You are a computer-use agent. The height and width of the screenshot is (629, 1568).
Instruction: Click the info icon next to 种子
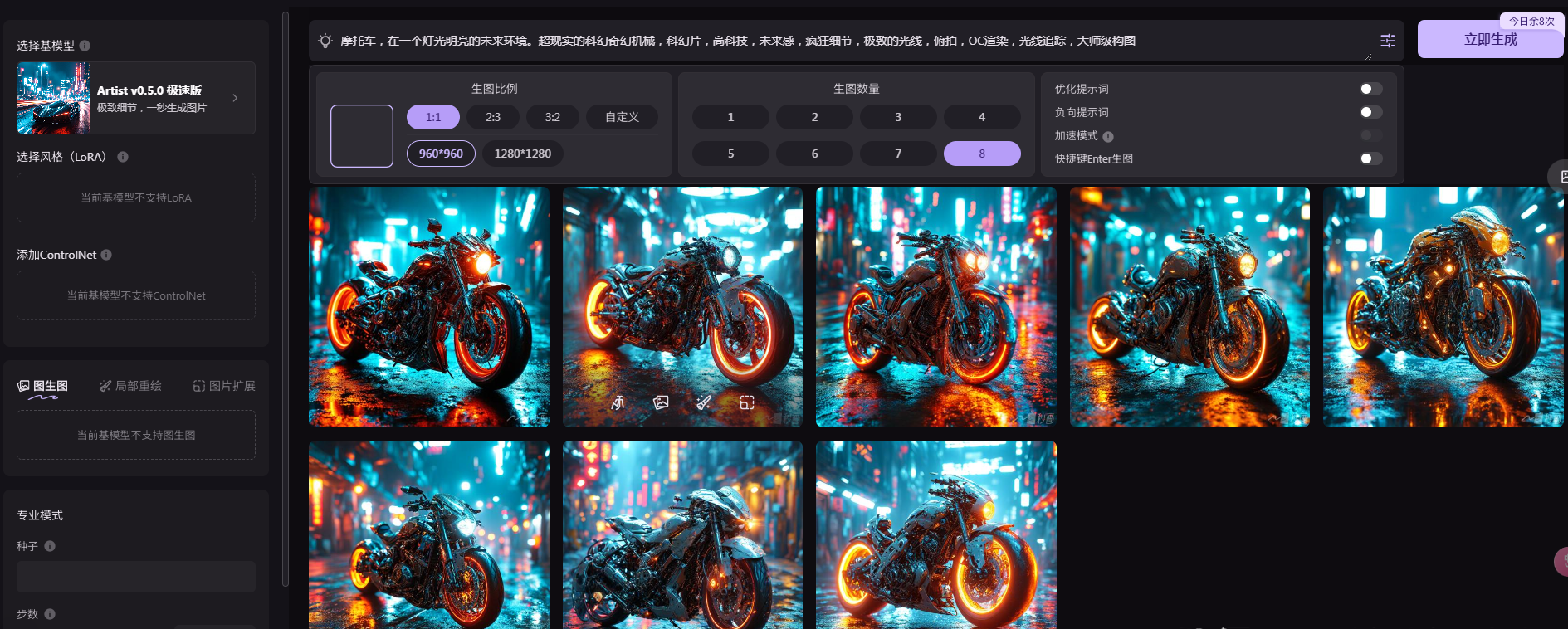point(50,546)
